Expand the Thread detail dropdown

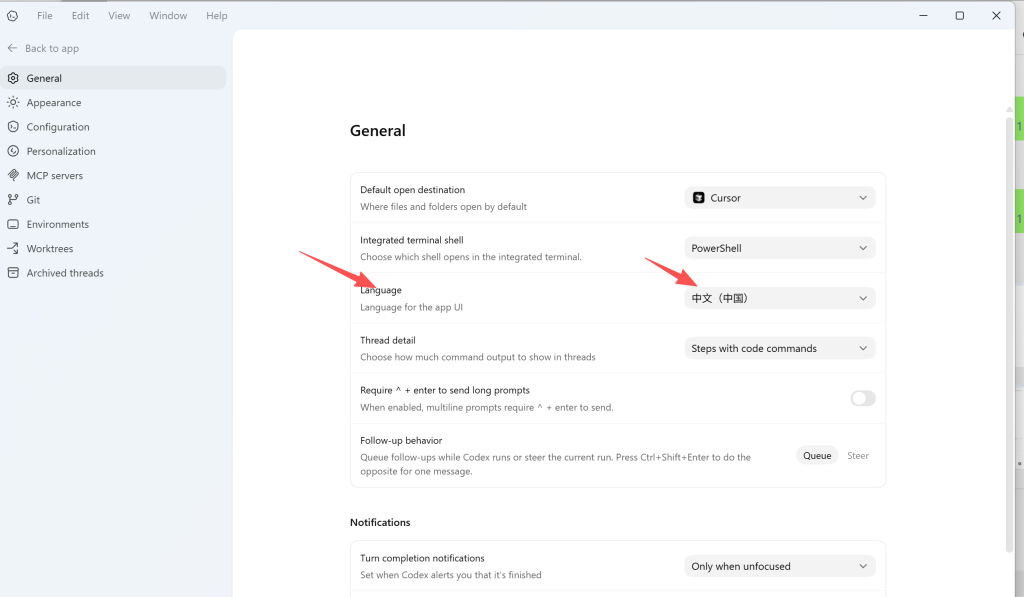pyautogui.click(x=779, y=347)
